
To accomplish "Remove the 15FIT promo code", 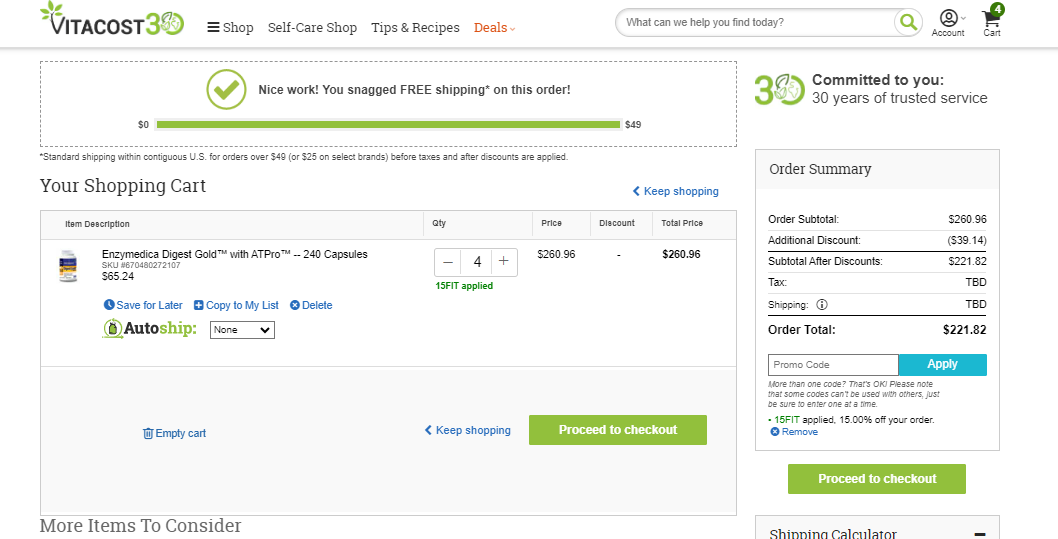I will point(794,432).
